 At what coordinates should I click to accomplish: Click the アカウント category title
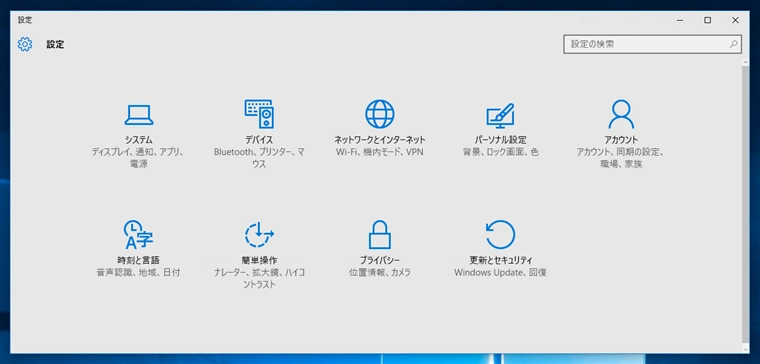621,140
